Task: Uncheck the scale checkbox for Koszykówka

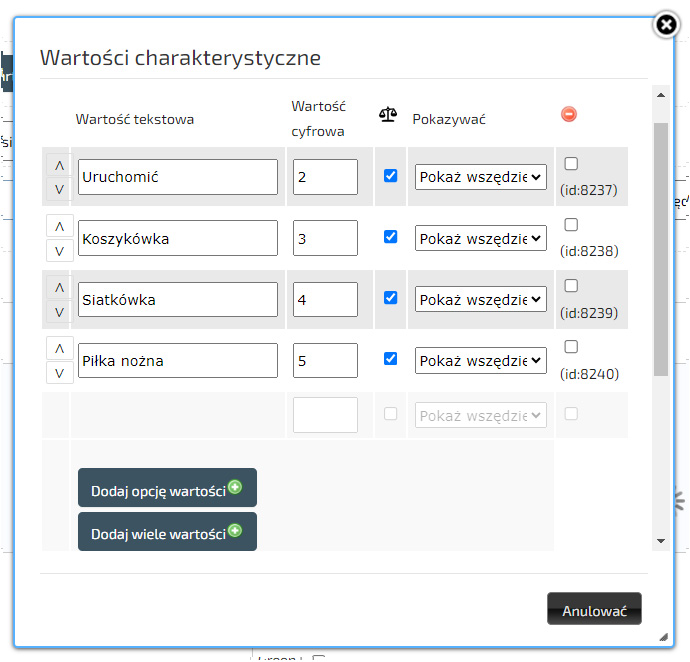Action: click(391, 237)
